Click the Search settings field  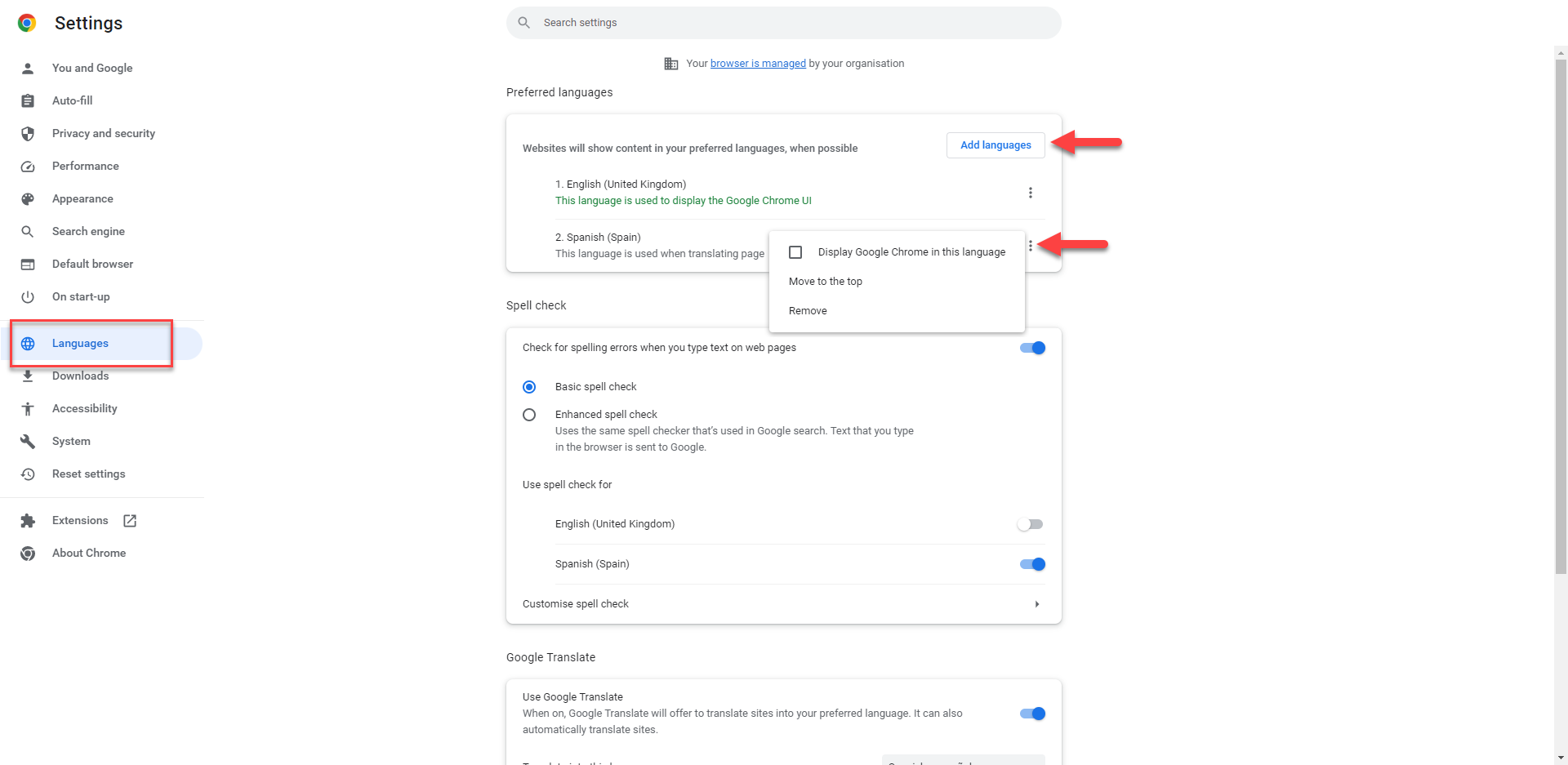(784, 23)
